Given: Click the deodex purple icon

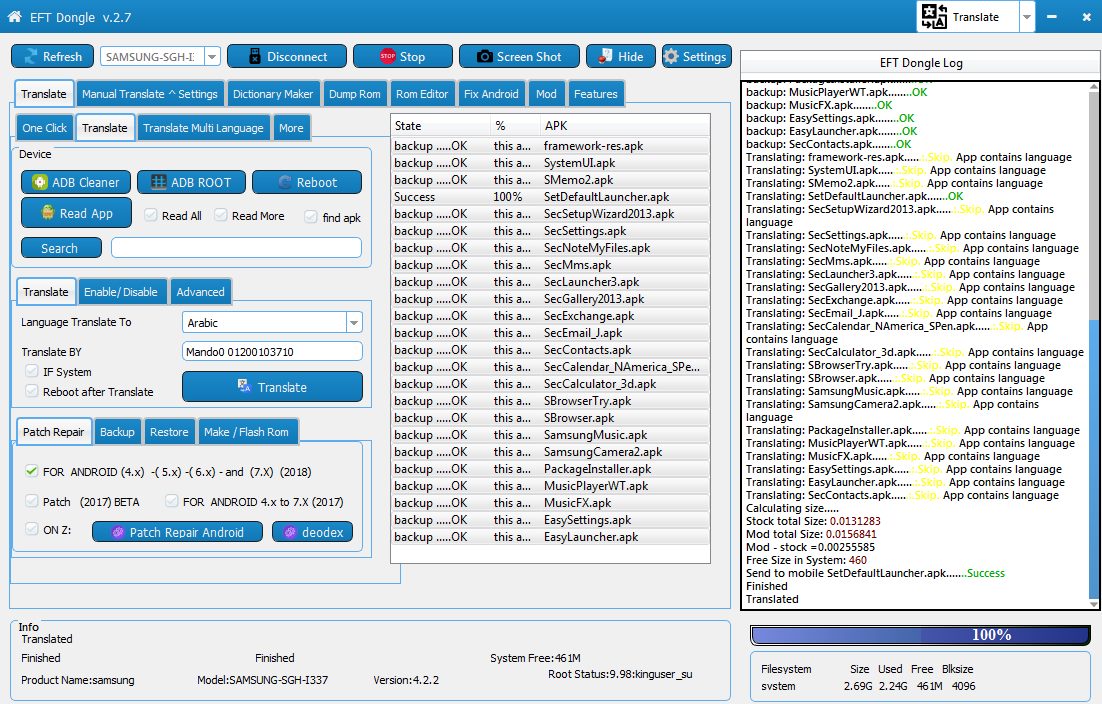Looking at the screenshot, I should point(290,532).
